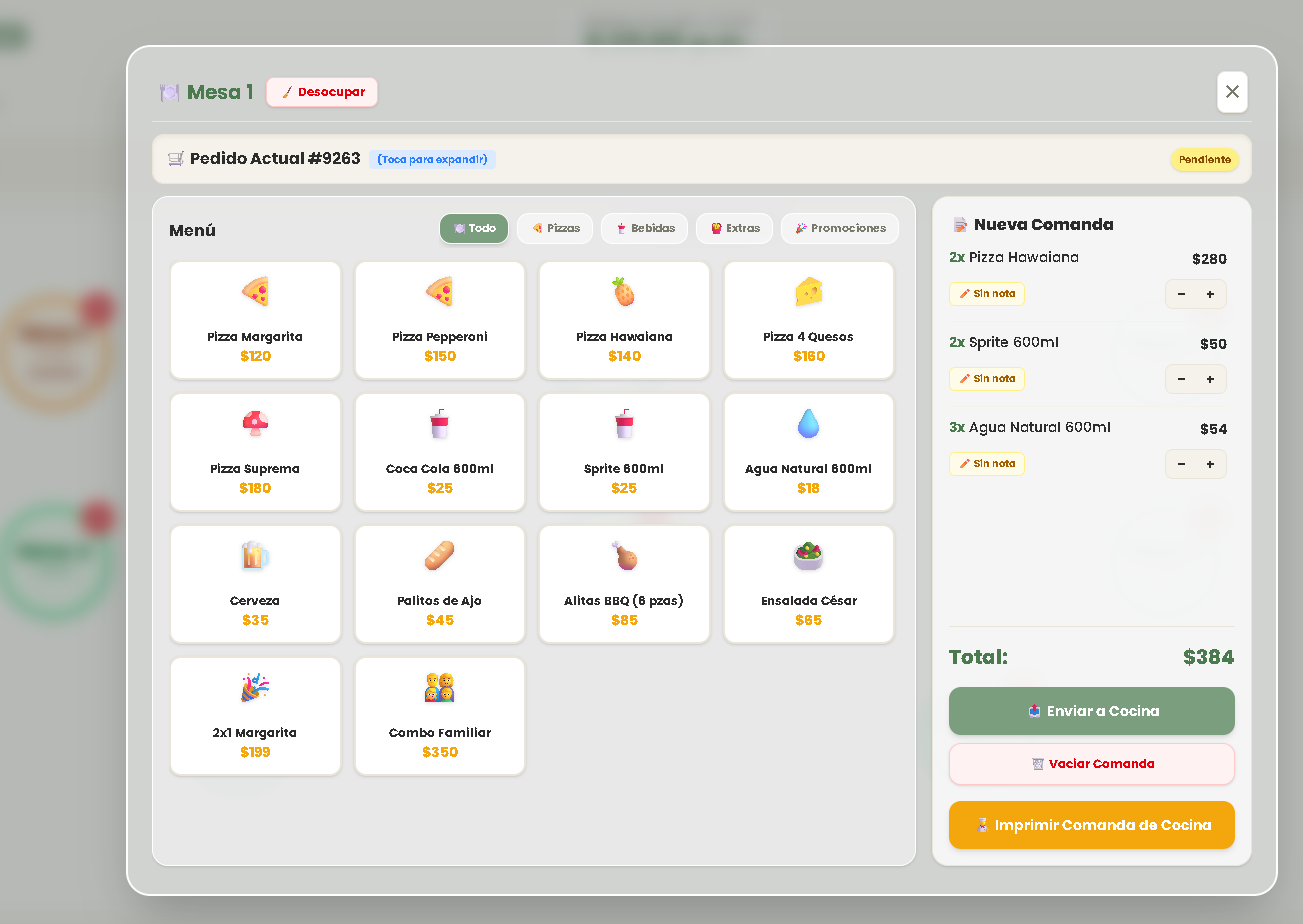Image resolution: width=1303 pixels, height=924 pixels.
Task: Decrease Sprite 600ml quantity with minus
Action: [x=1181, y=379]
